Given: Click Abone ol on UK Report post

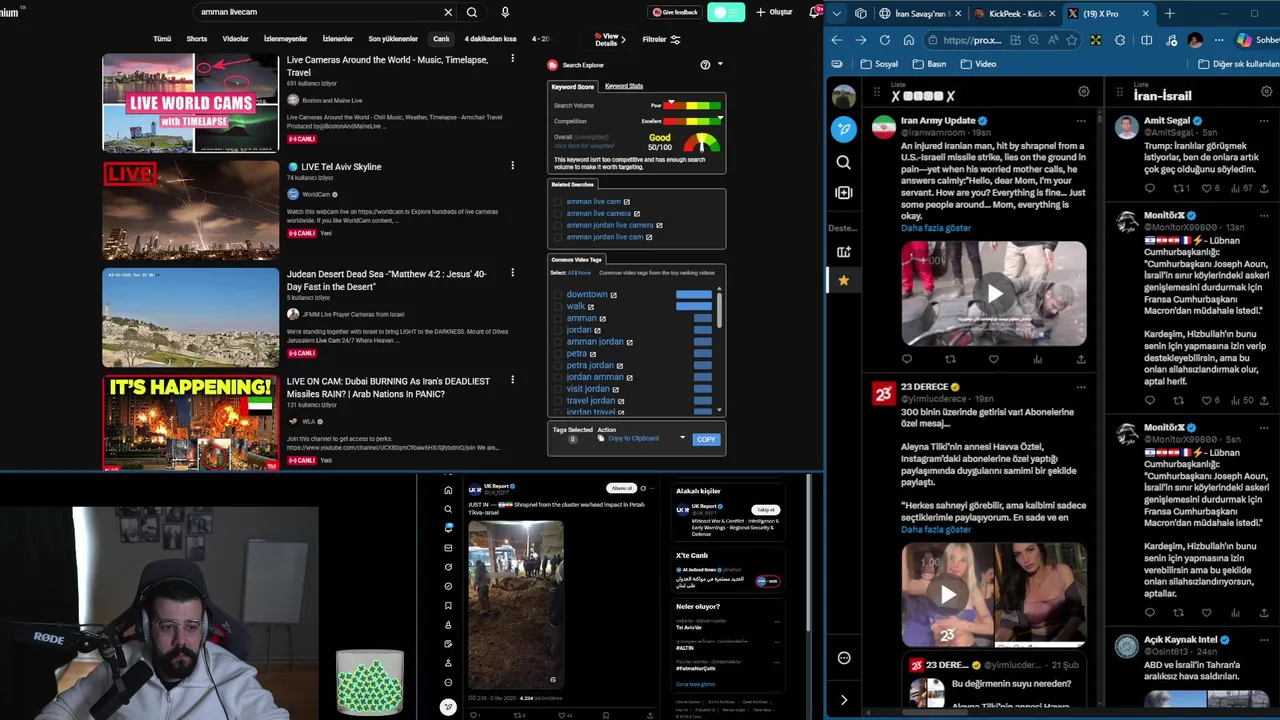Looking at the screenshot, I should (x=622, y=488).
